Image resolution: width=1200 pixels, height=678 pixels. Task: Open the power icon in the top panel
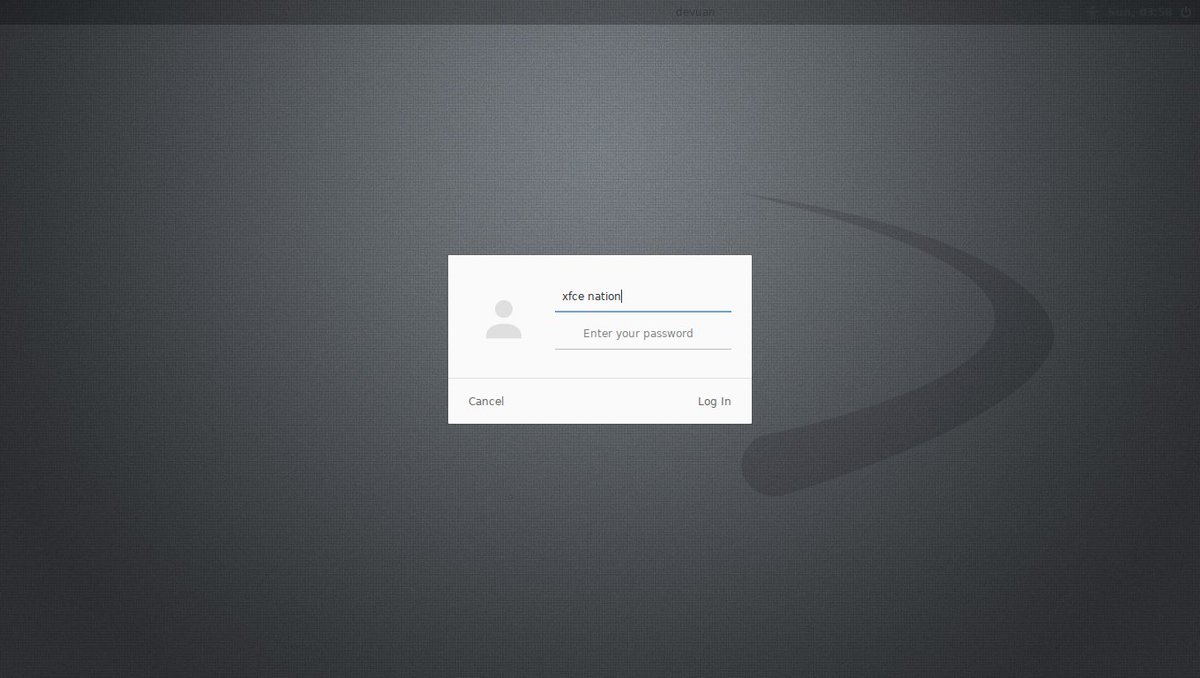click(1185, 12)
